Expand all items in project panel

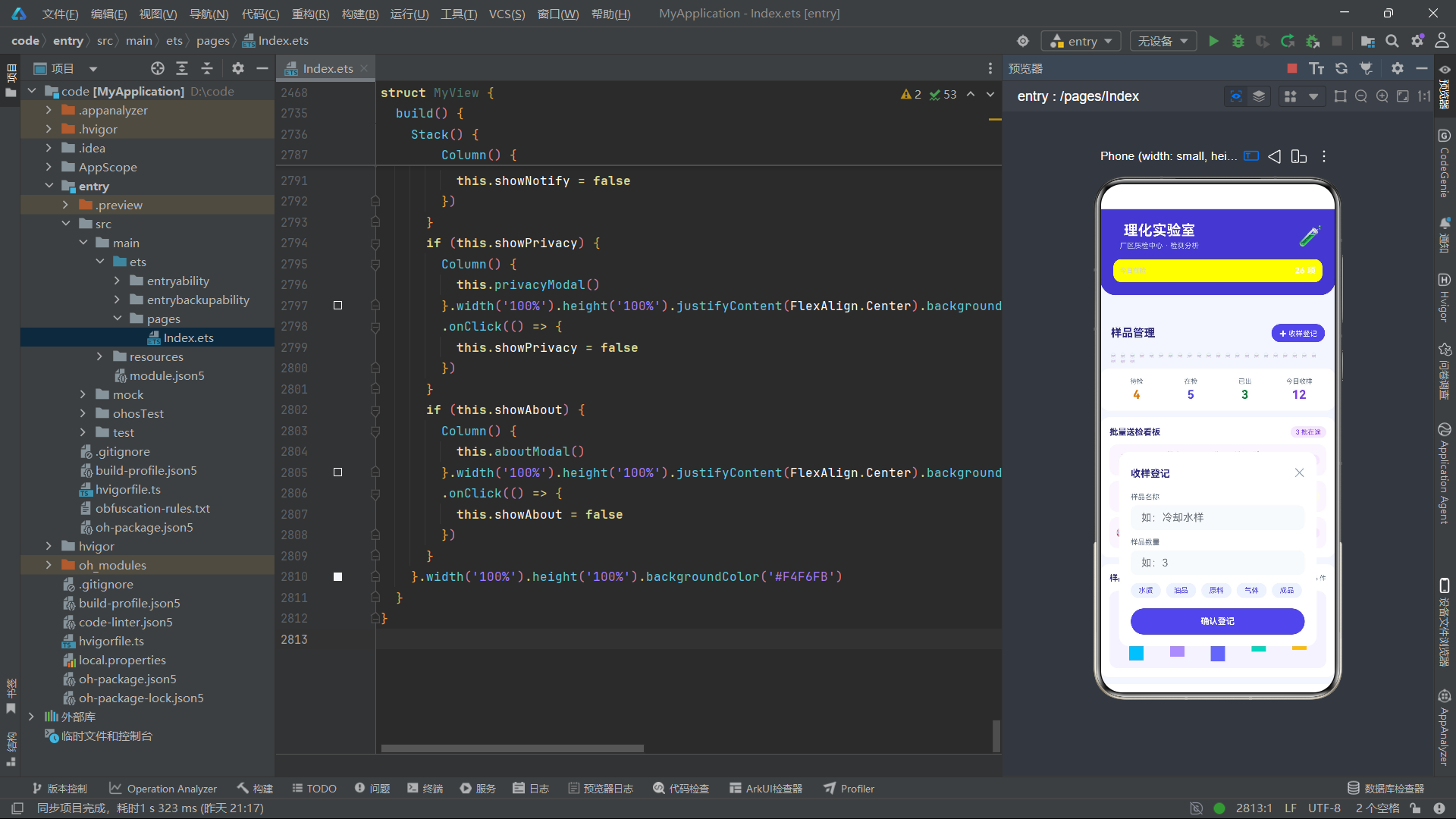click(x=182, y=68)
